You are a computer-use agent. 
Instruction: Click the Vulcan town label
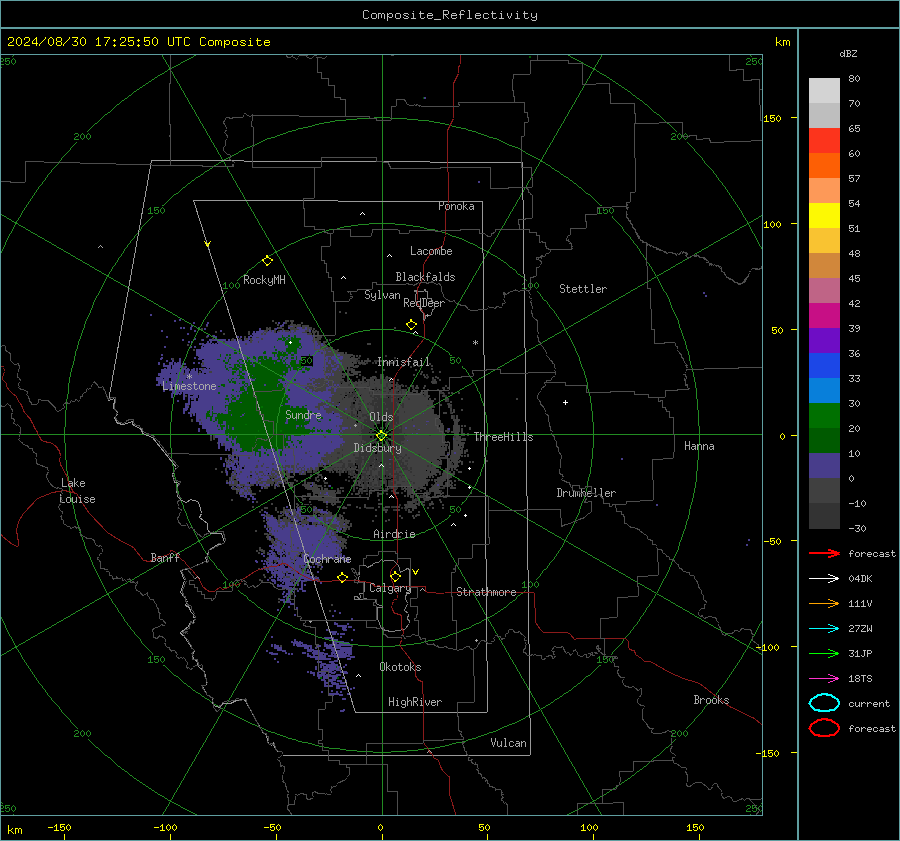click(508, 743)
